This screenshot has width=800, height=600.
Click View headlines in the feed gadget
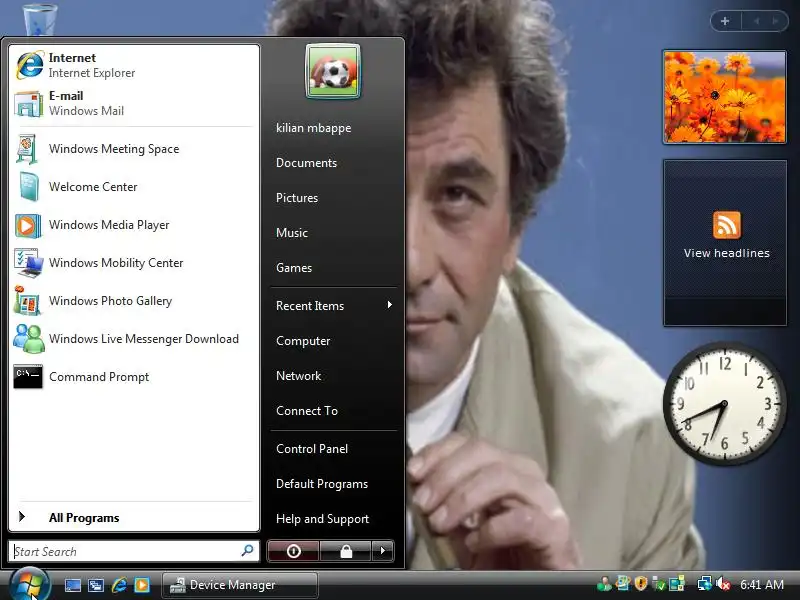(727, 253)
